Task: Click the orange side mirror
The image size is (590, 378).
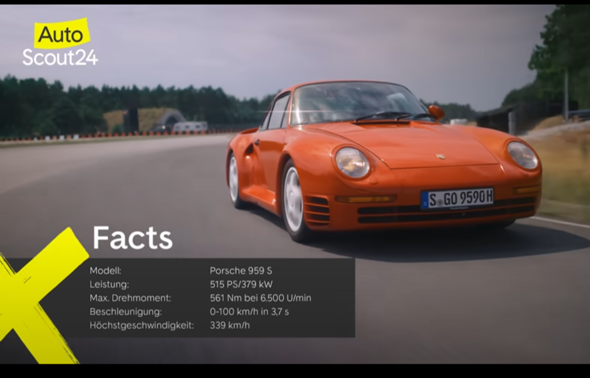Action: pyautogui.click(x=436, y=112)
